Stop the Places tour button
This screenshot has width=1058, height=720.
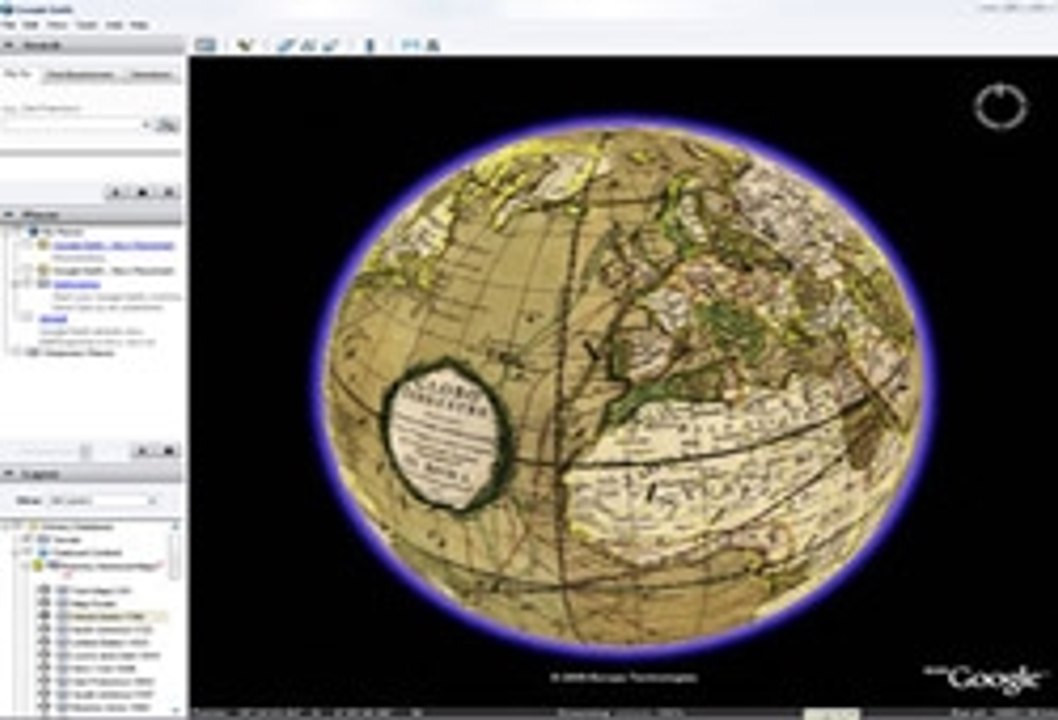pyautogui.click(x=169, y=450)
